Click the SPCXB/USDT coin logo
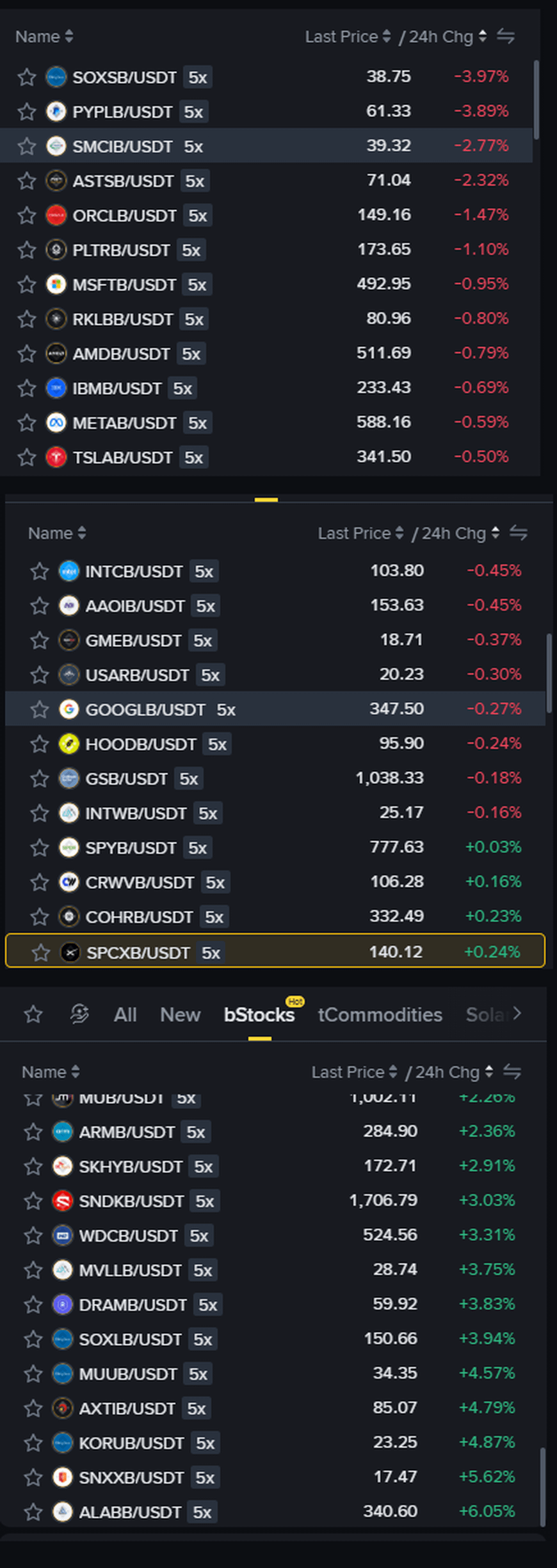This screenshot has height=1568, width=557. (70, 952)
